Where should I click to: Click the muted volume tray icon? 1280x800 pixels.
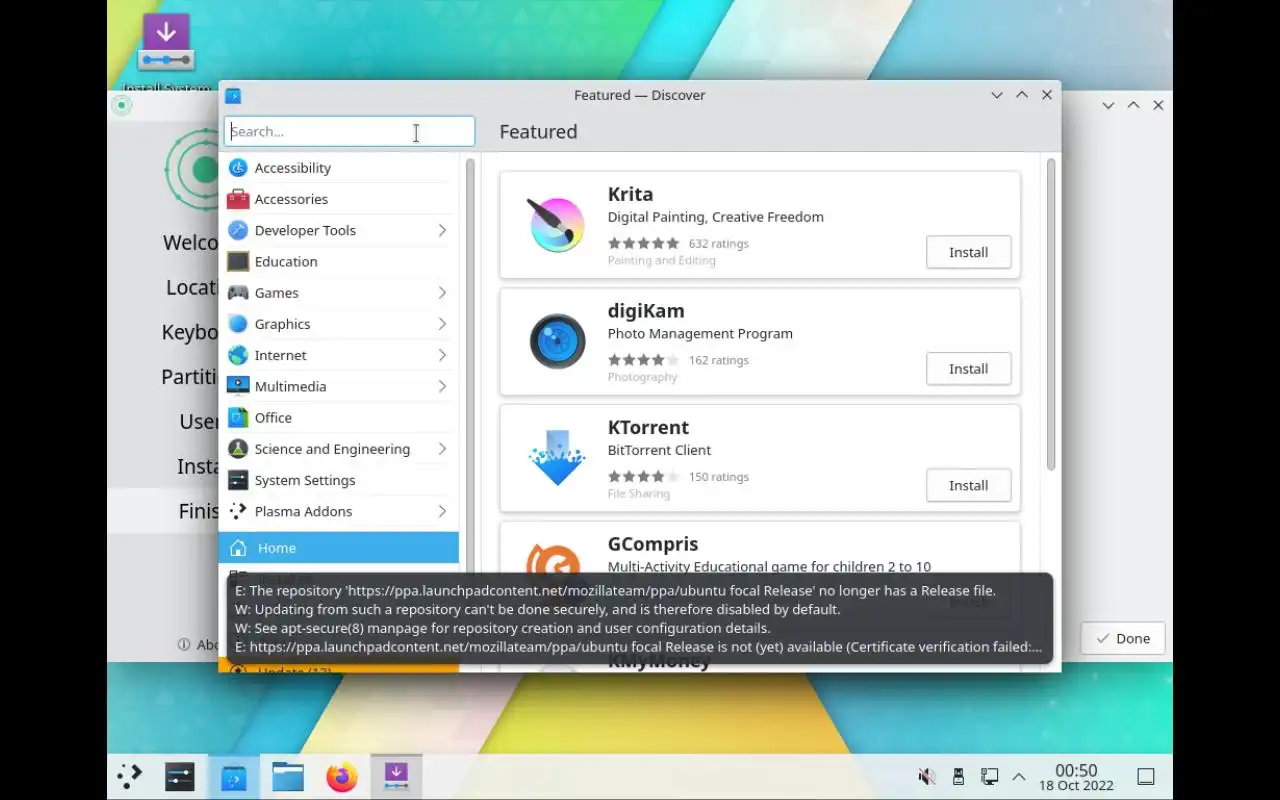click(x=927, y=776)
